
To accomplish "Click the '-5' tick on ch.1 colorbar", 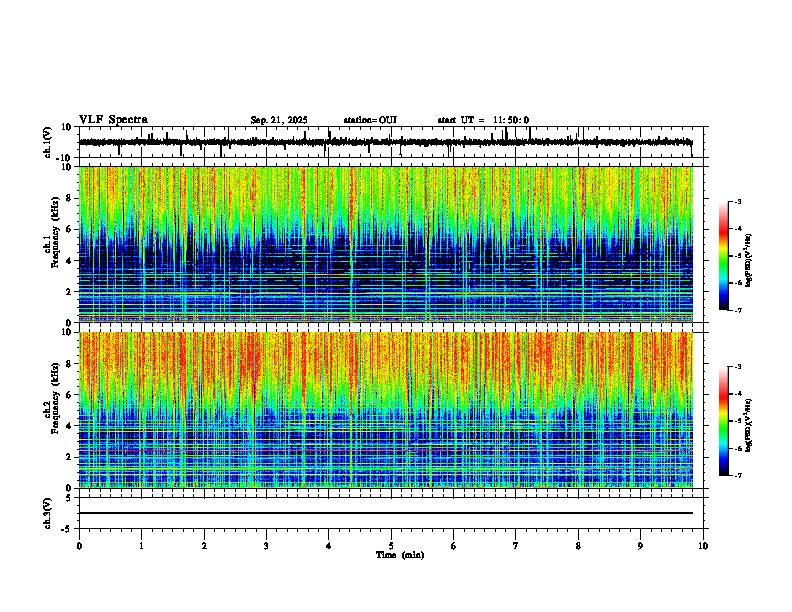I will [738, 256].
